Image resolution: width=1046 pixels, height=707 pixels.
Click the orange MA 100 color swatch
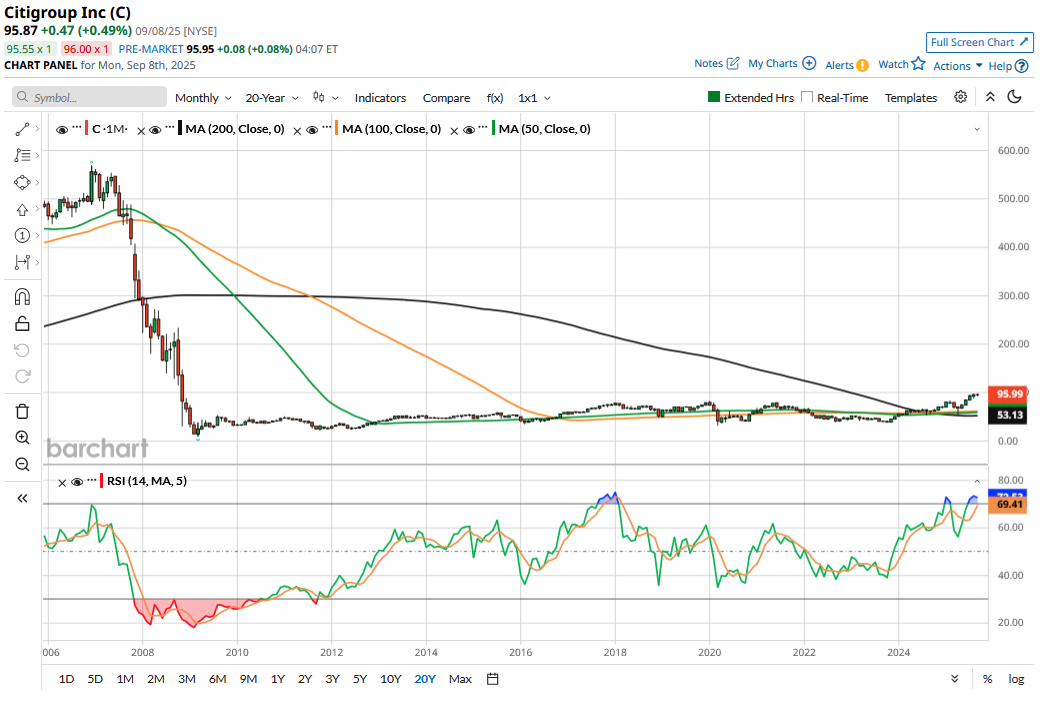click(336, 128)
